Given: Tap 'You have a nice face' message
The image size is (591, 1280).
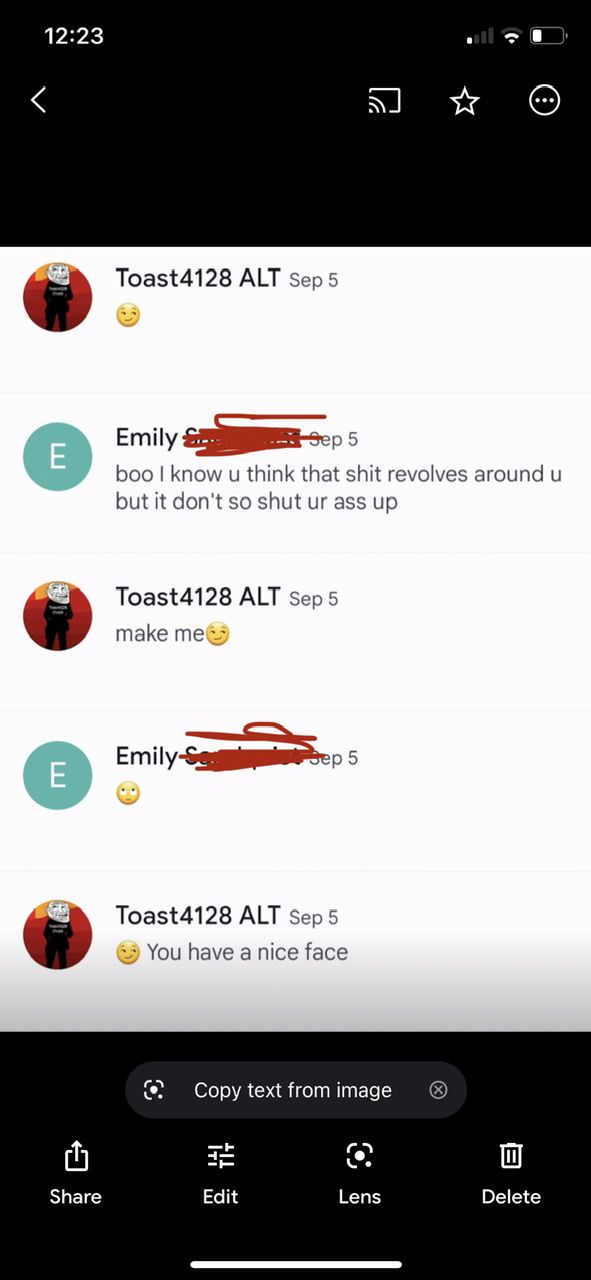Looking at the screenshot, I should [247, 952].
